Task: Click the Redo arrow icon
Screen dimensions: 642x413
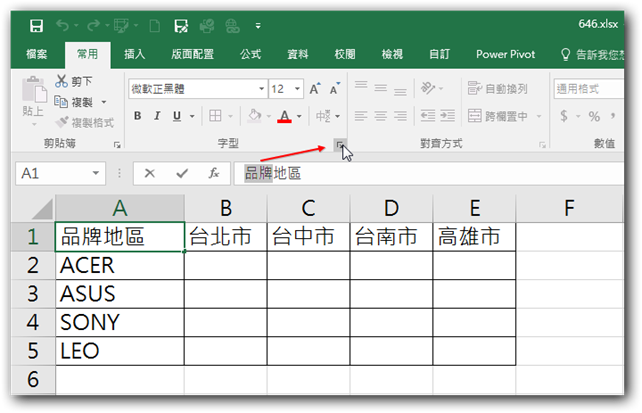Action: coord(93,26)
